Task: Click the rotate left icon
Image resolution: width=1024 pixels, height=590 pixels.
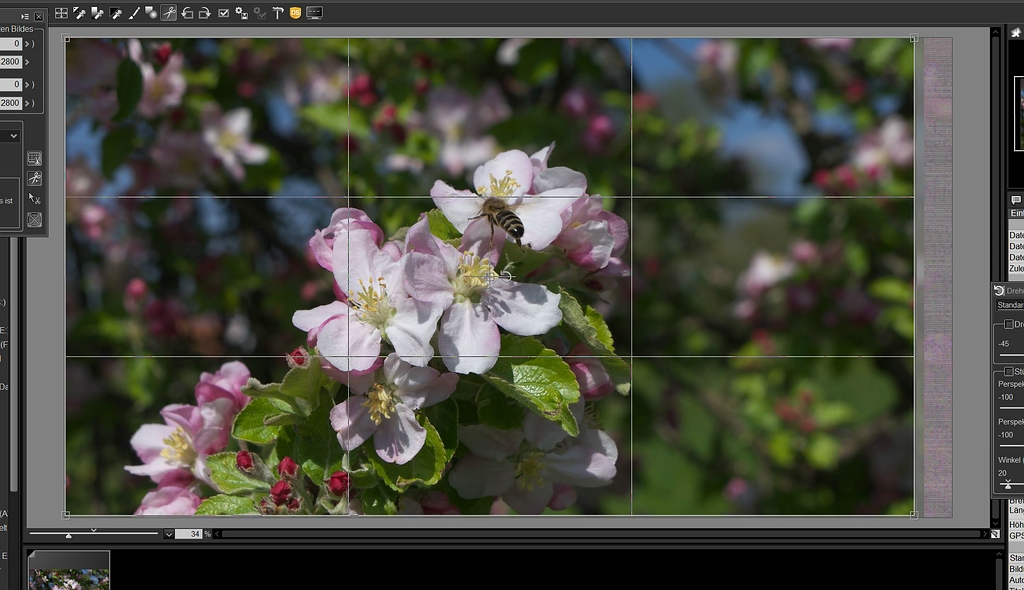Action: 187,13
